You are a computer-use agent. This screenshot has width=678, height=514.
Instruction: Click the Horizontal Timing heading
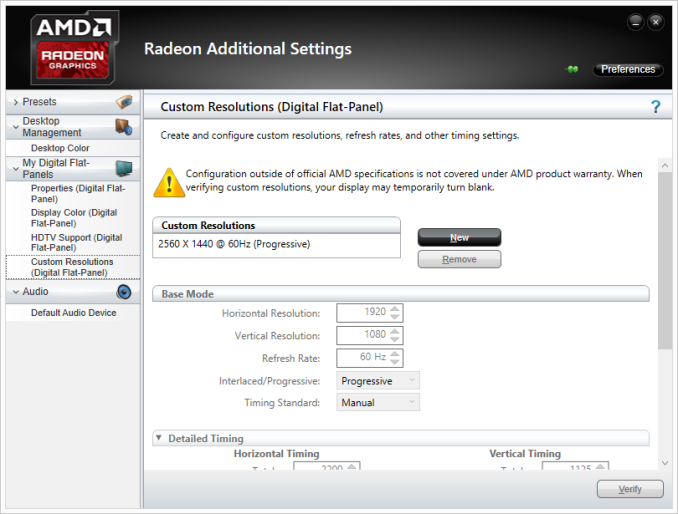click(x=276, y=453)
